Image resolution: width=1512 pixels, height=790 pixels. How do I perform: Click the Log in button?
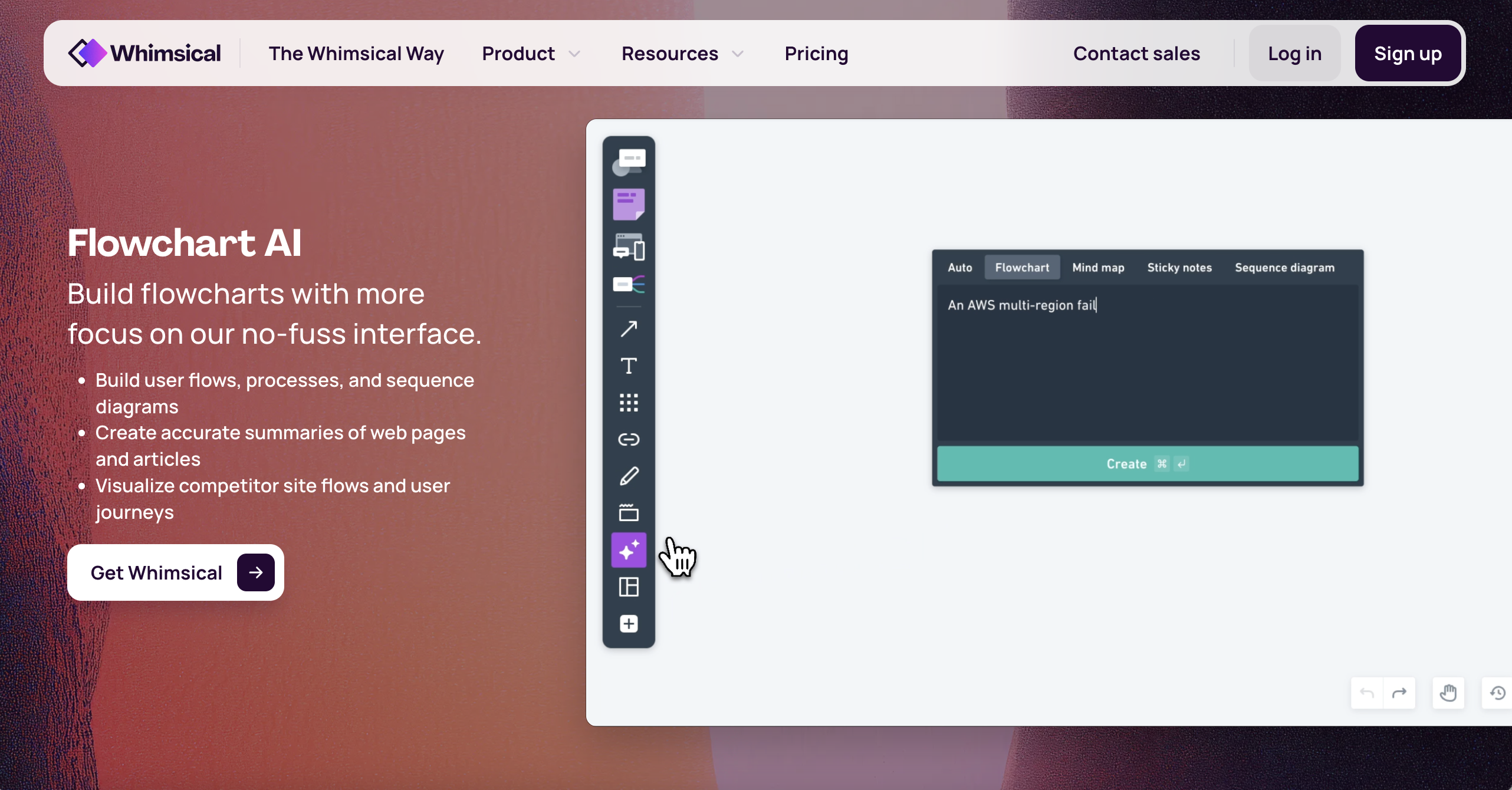tap(1294, 53)
